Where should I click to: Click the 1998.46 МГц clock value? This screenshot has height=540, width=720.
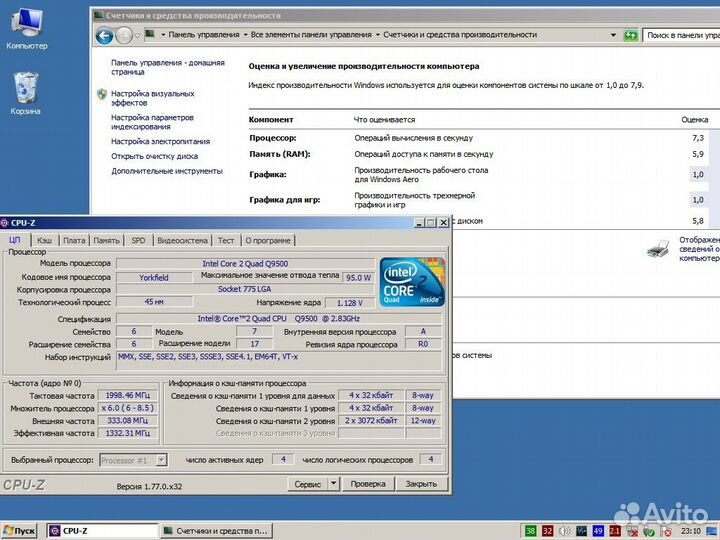tap(128, 395)
